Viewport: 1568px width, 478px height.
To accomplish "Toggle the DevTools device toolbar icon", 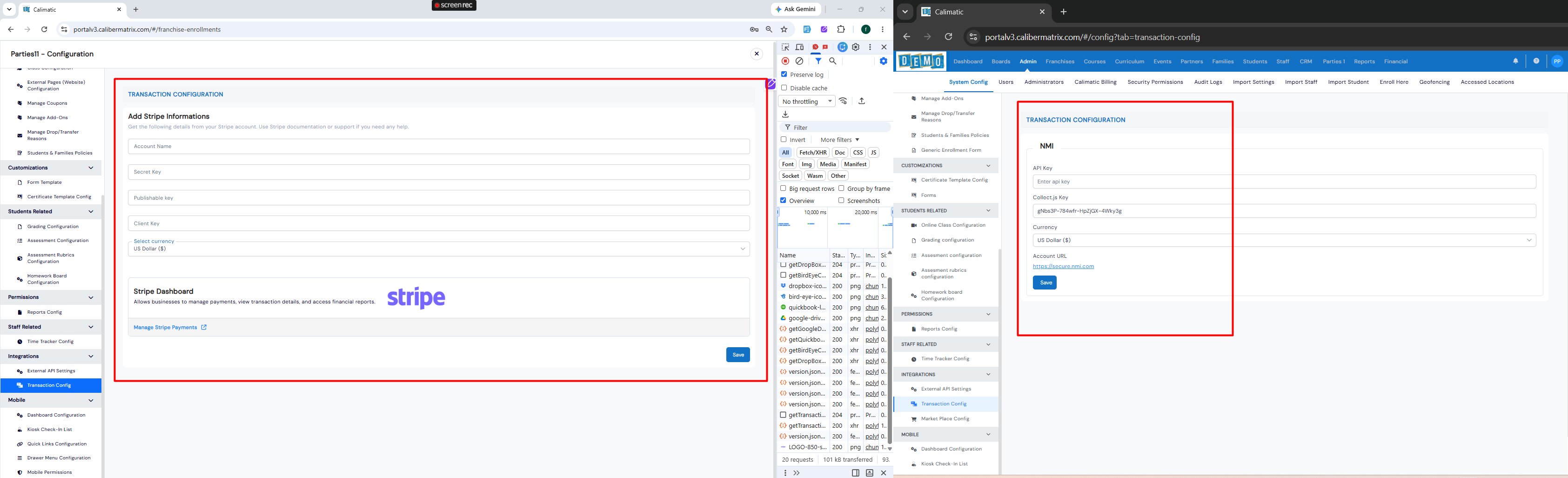I will tap(799, 47).
